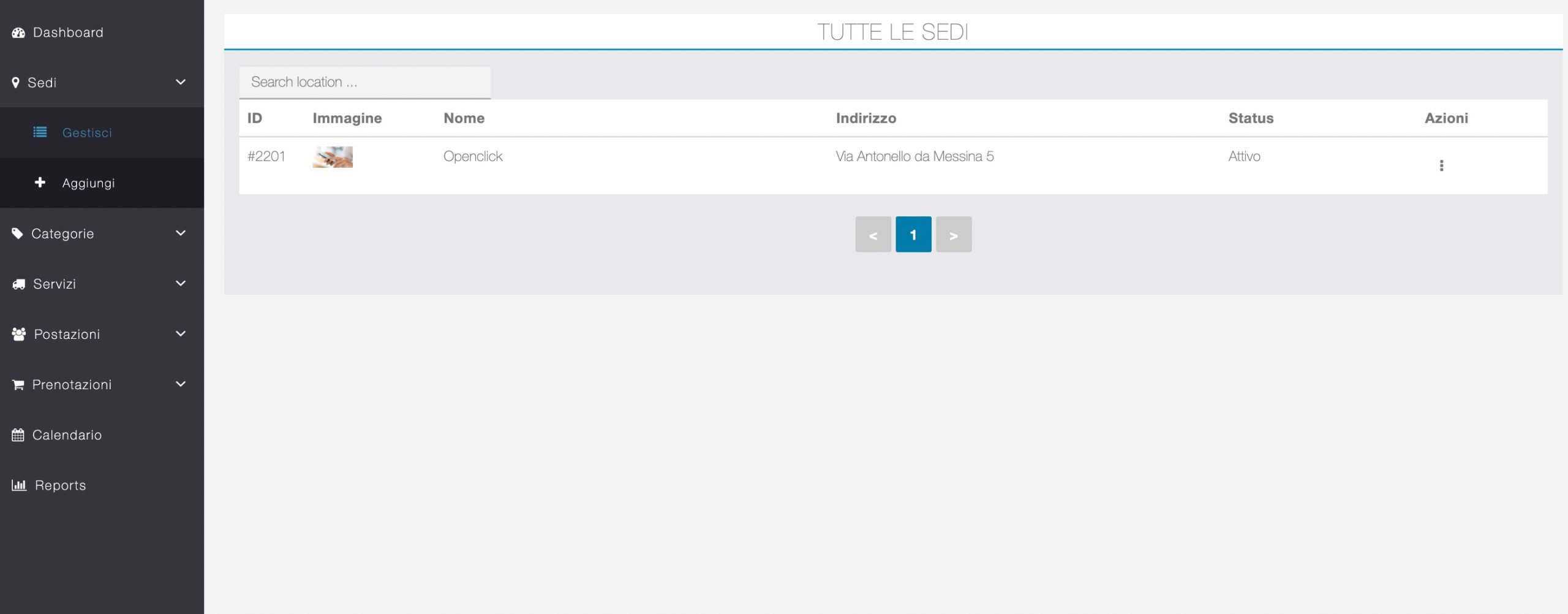
Task: Open the Gestisci submenu item
Action: [87, 133]
